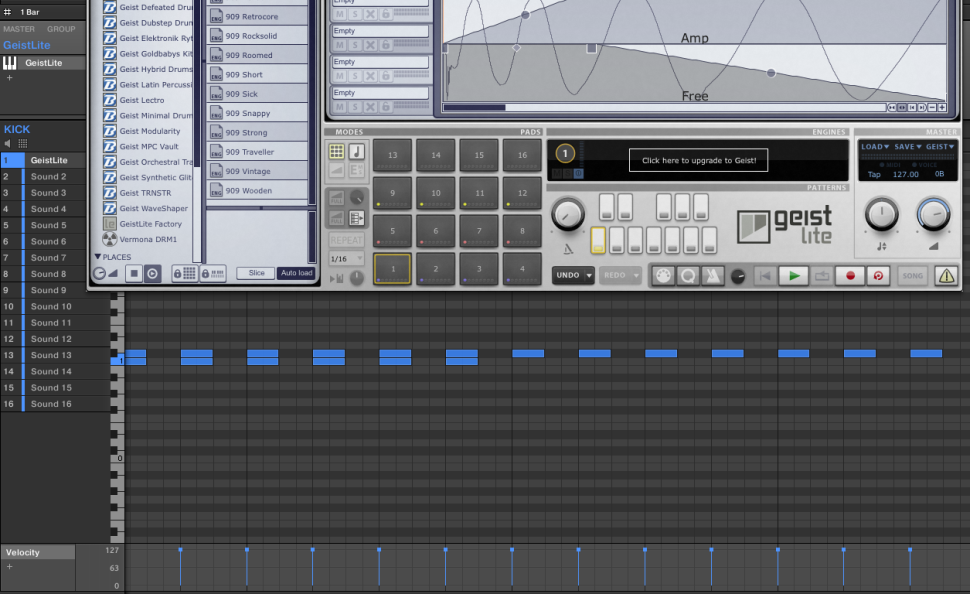Switch to the MASTER tab
Screen dimensions: 970x594
(18, 29)
